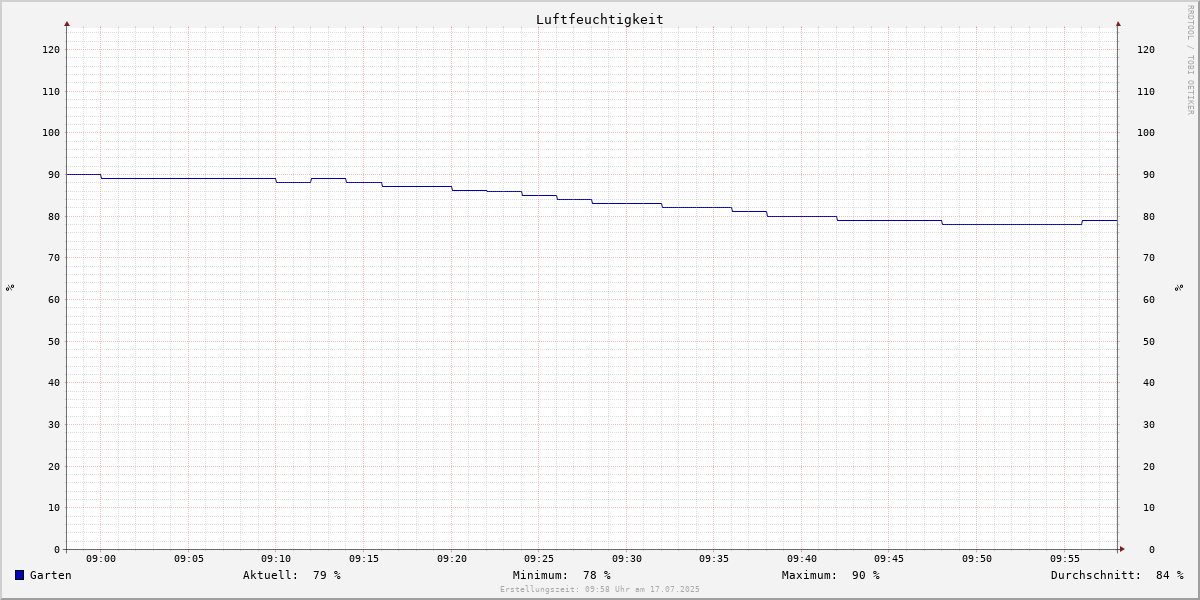Click the 09:25 time axis label
Viewport: 1200px width, 600px height.
[x=539, y=559]
